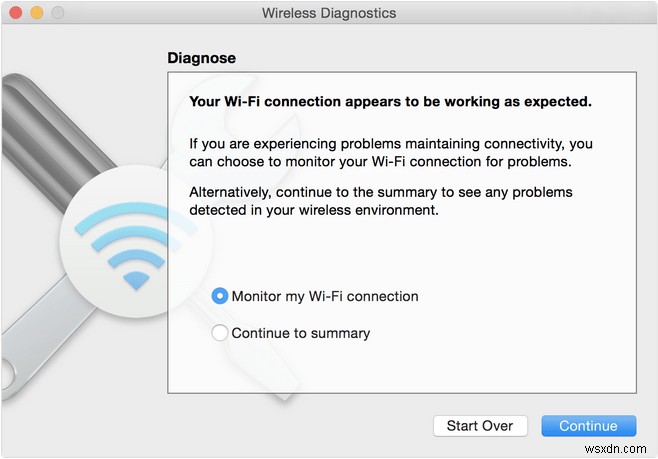
Task: Click the gray zoom window button
Action: pyautogui.click(x=57, y=14)
